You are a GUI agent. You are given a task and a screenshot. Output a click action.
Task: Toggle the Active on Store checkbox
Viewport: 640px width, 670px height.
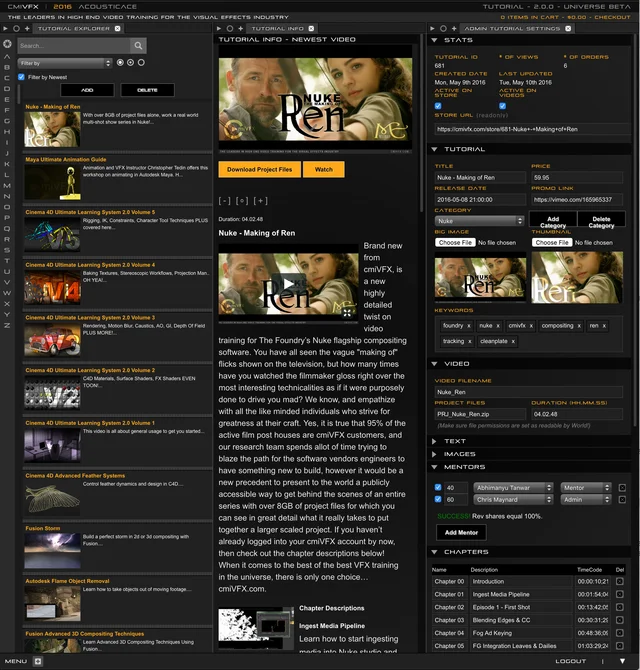click(x=438, y=106)
